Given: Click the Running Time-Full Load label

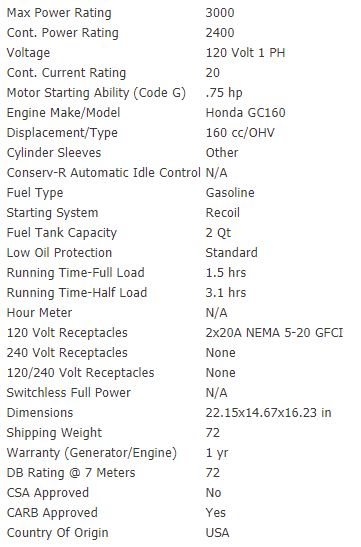Looking at the screenshot, I should [x=75, y=273].
